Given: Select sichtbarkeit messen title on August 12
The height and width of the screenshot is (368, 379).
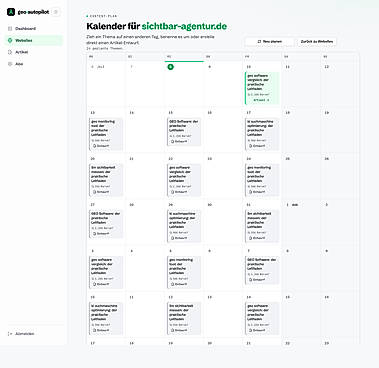Looking at the screenshot, I should pyautogui.click(x=181, y=312).
